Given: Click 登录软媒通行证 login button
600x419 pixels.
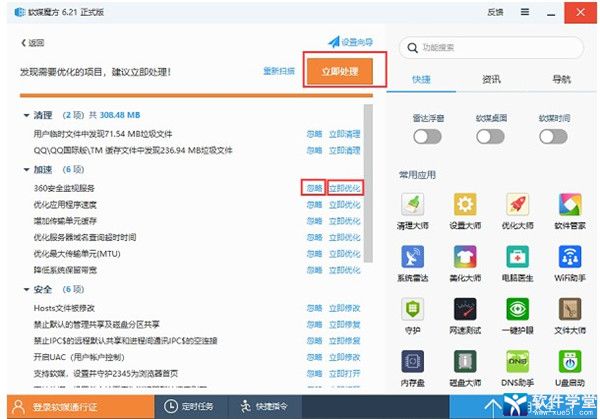Looking at the screenshot, I should coord(81,406).
